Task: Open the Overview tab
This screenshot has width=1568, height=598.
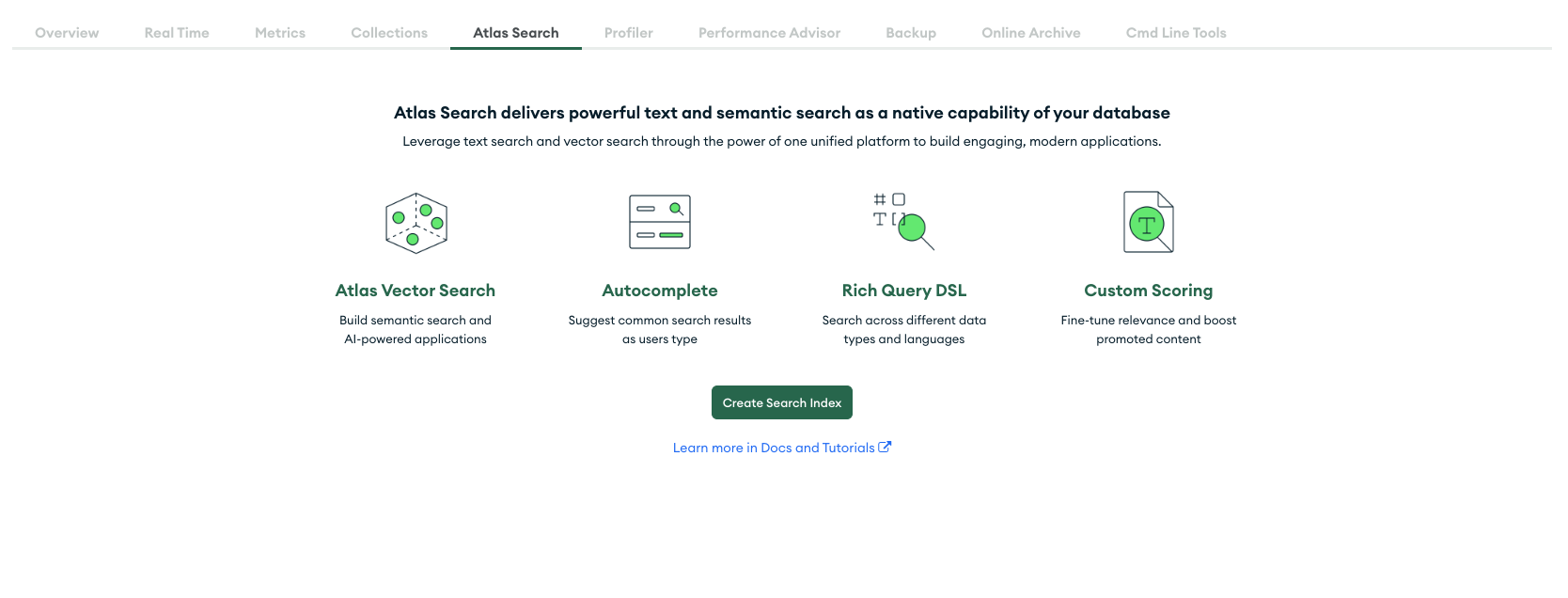Action: (x=67, y=33)
